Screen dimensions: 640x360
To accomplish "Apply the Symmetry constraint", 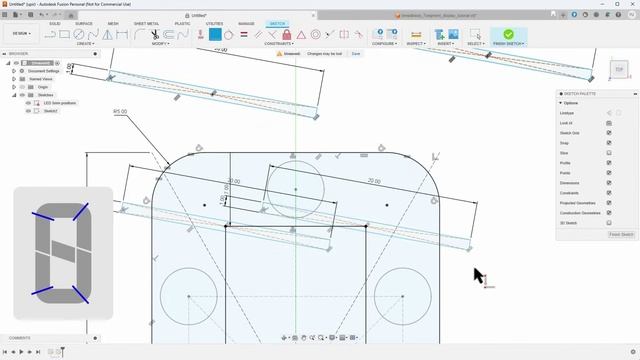I will pos(344,35).
